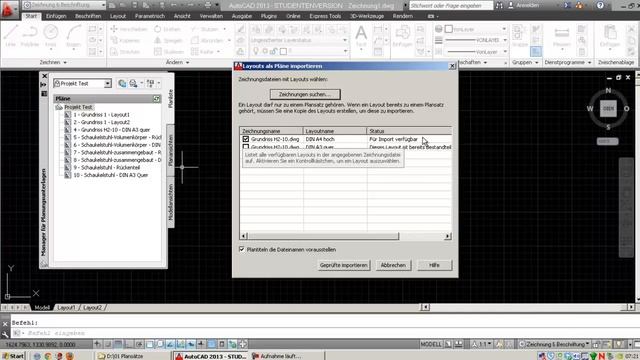Click the plot printer icon in quick access toolbar
The height and width of the screenshot is (360, 640).
[x=208, y=5]
